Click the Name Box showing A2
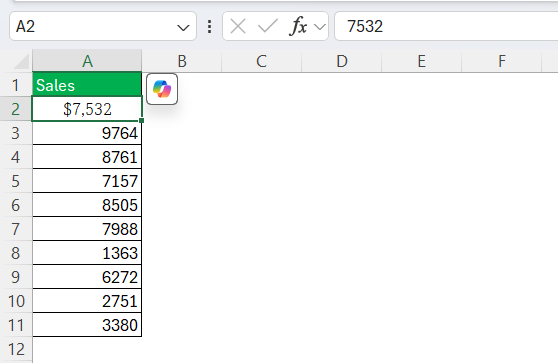This screenshot has width=558, height=363. 103,26
